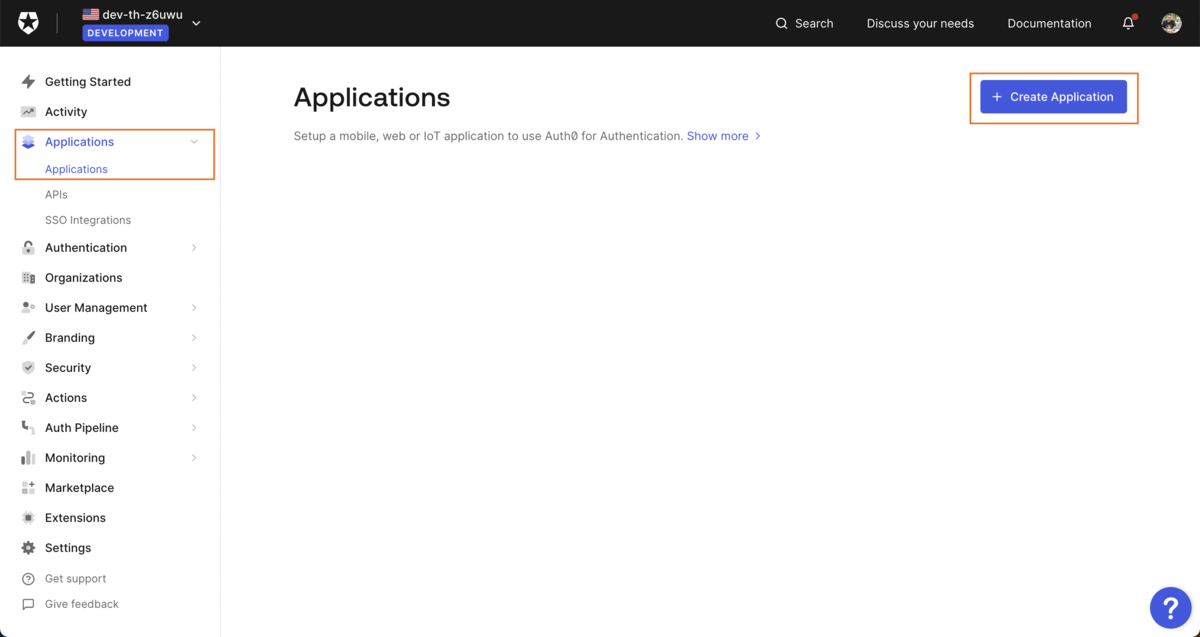Expand the Auth Pipeline chevron
This screenshot has width=1200, height=637.
click(x=194, y=428)
